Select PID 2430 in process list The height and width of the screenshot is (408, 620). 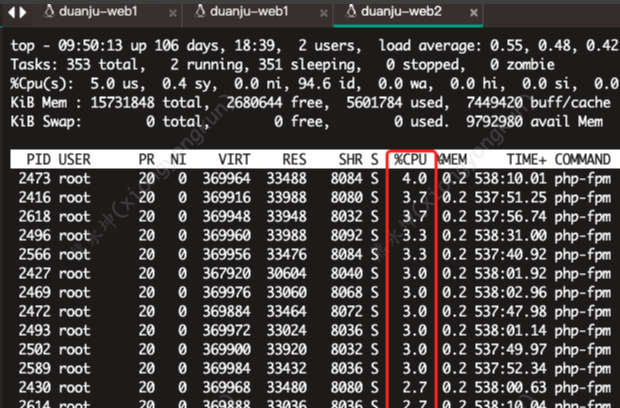(34, 387)
